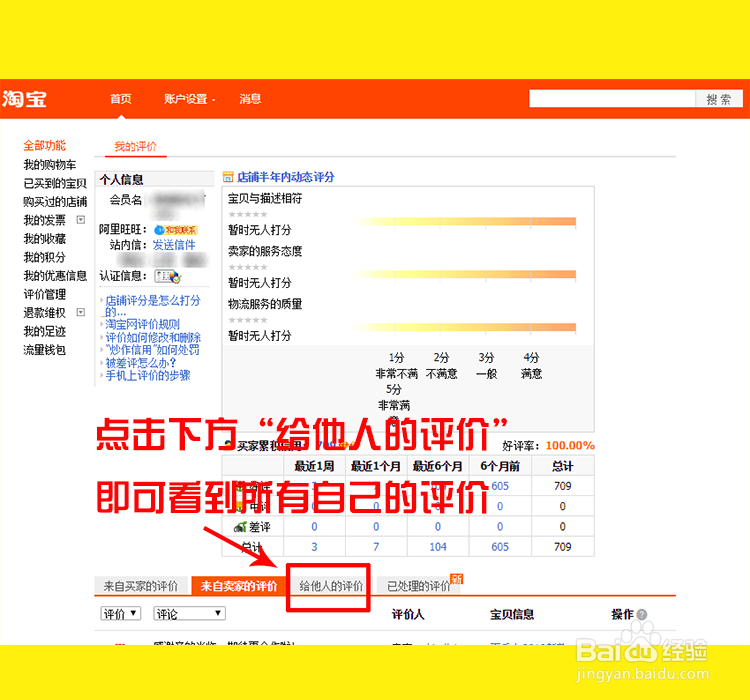The image size is (750, 700).
Task: Open 评价如何修改和删除 link
Action: coord(153,337)
